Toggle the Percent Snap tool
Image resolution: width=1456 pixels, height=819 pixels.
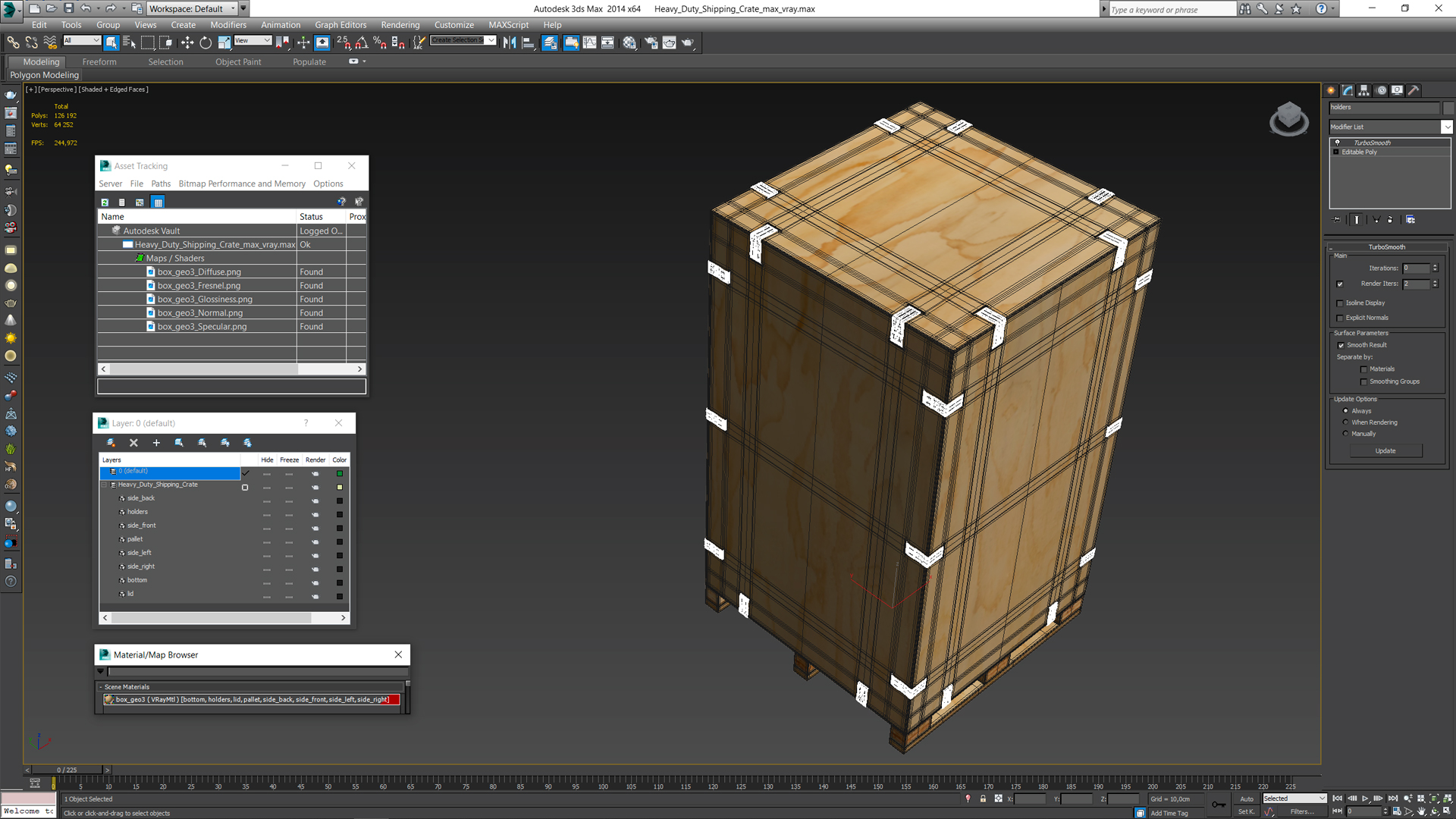click(380, 42)
